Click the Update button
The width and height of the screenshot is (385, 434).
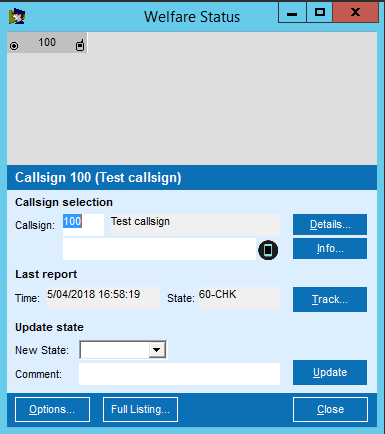click(330, 372)
